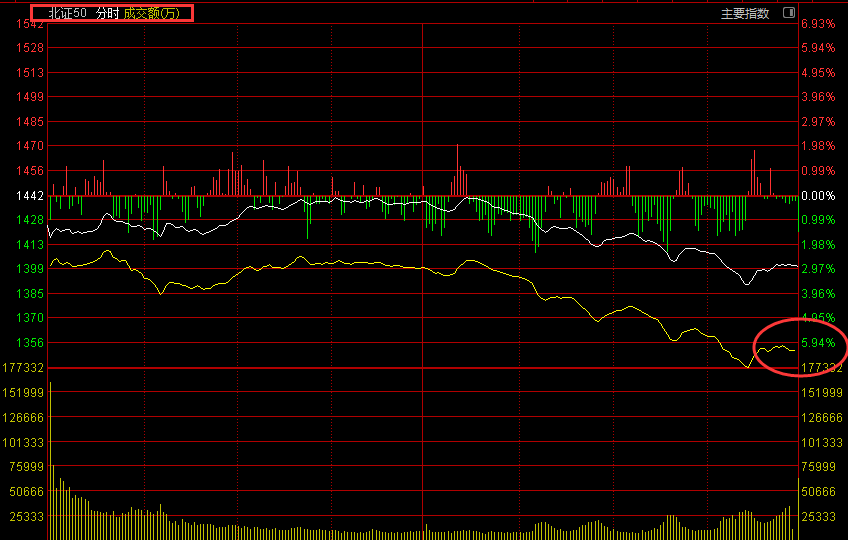Click the 1485 price axis label
848x540 pixels.
[x=30, y=122]
